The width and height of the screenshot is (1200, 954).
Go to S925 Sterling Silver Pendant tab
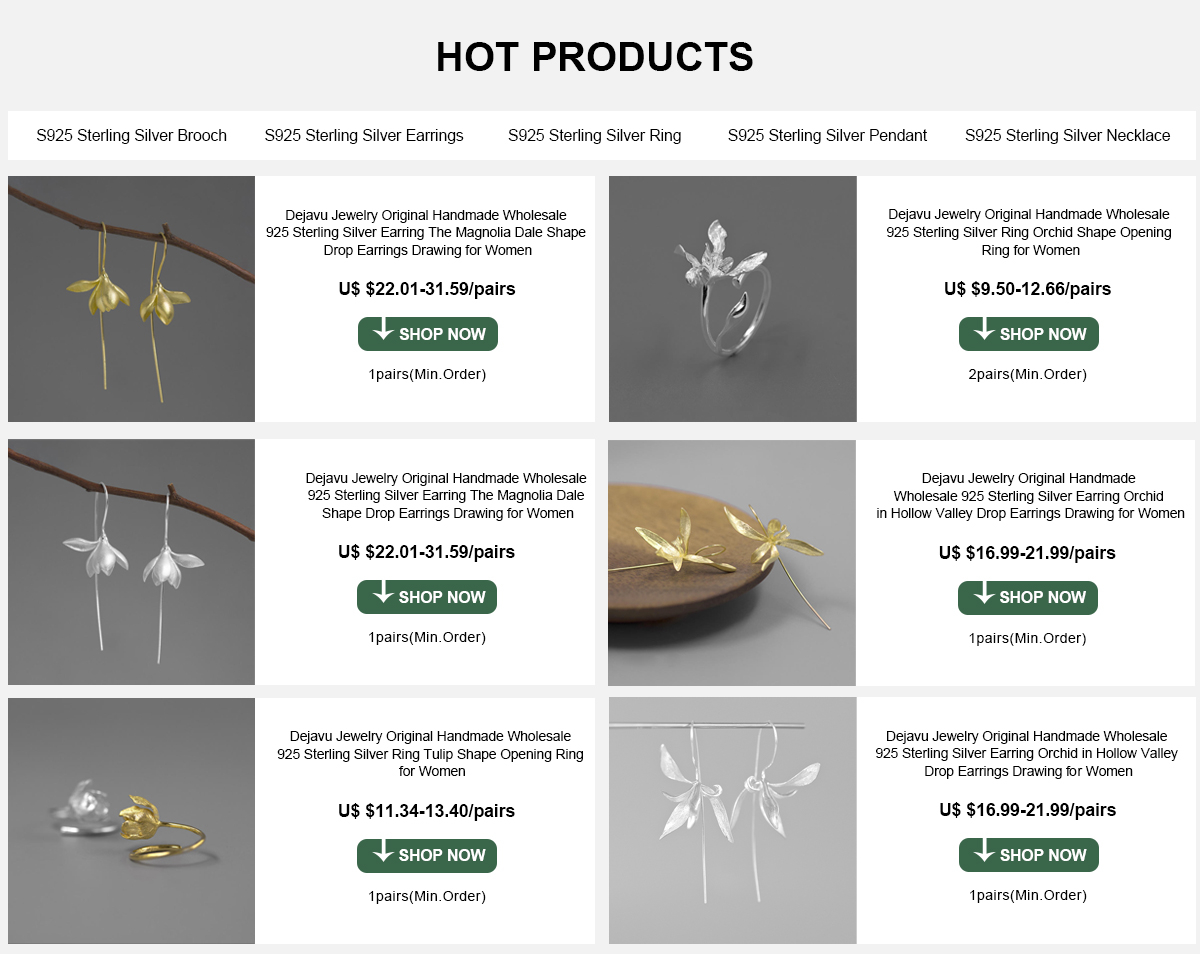click(x=827, y=135)
